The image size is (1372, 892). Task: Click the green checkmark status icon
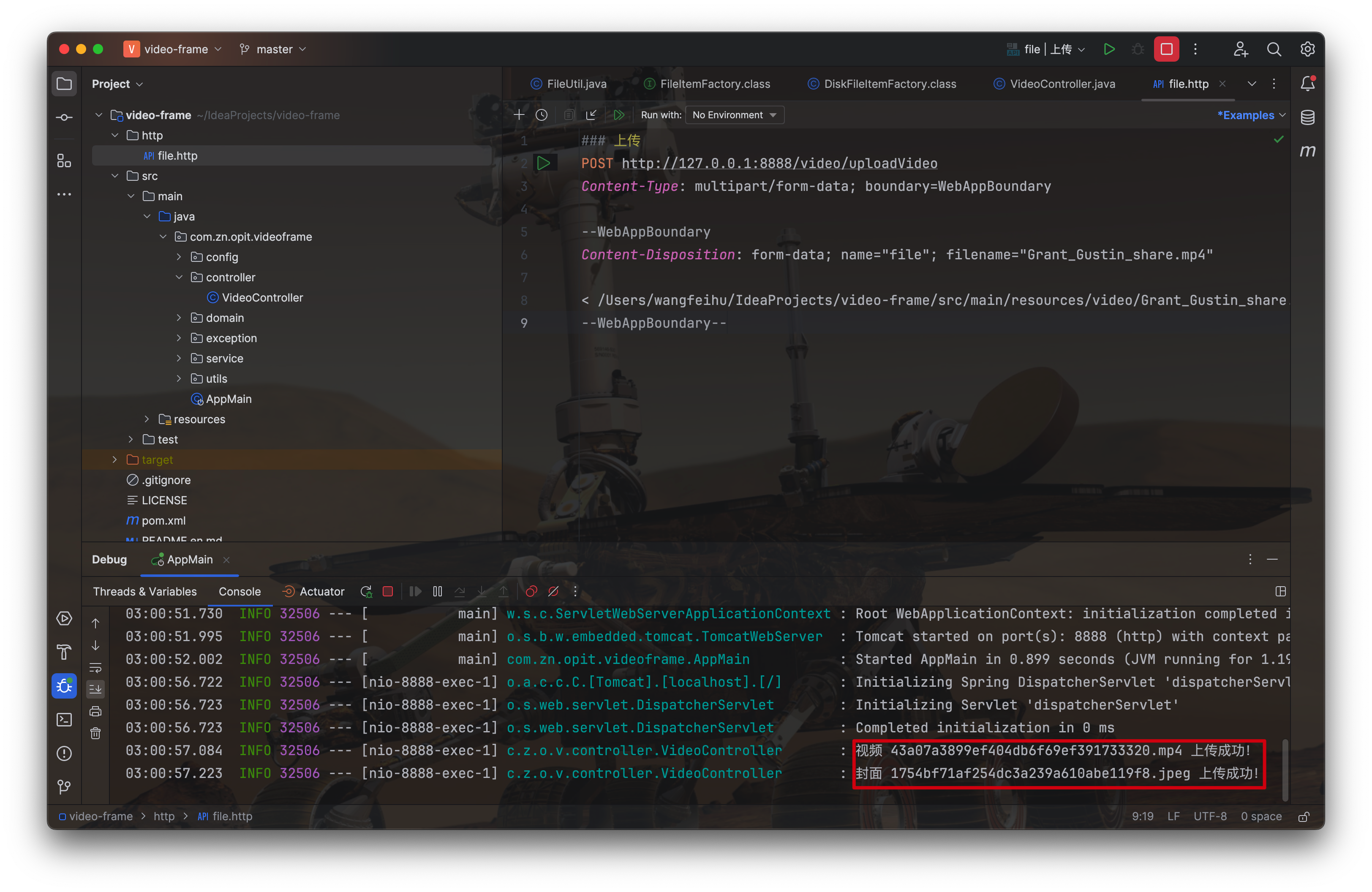[1278, 139]
